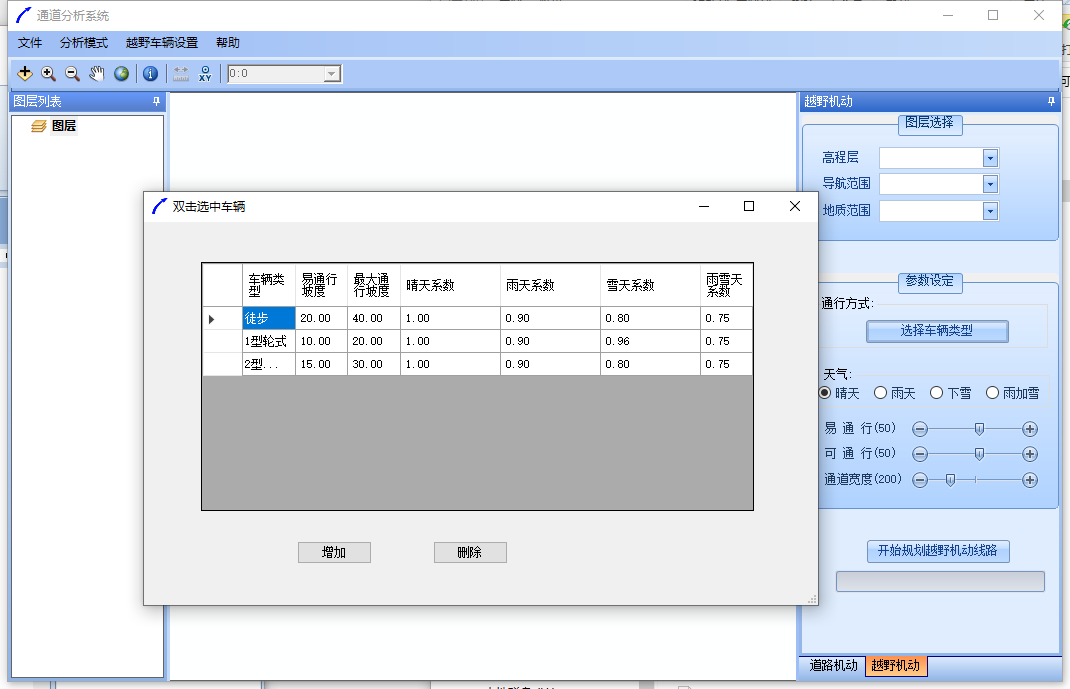Select the identify info tool
Viewport: 1070px width, 689px height.
(x=150, y=73)
